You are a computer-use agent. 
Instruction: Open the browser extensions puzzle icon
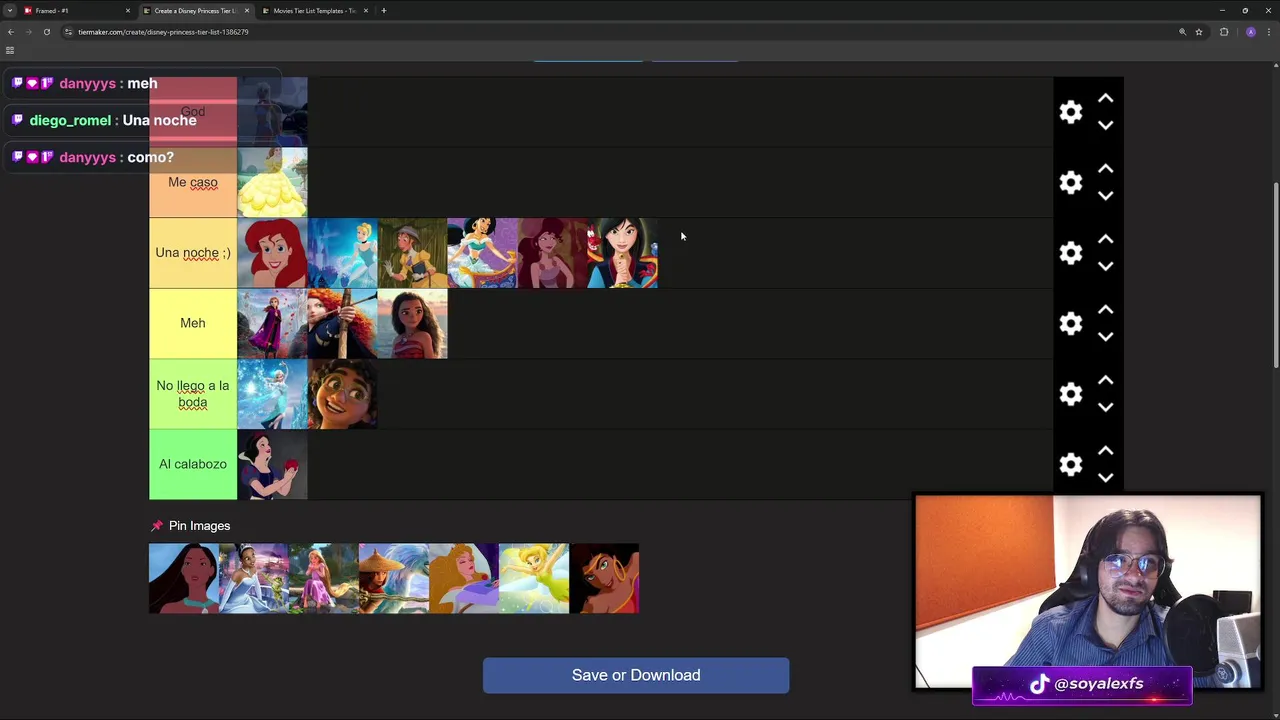click(x=1224, y=32)
